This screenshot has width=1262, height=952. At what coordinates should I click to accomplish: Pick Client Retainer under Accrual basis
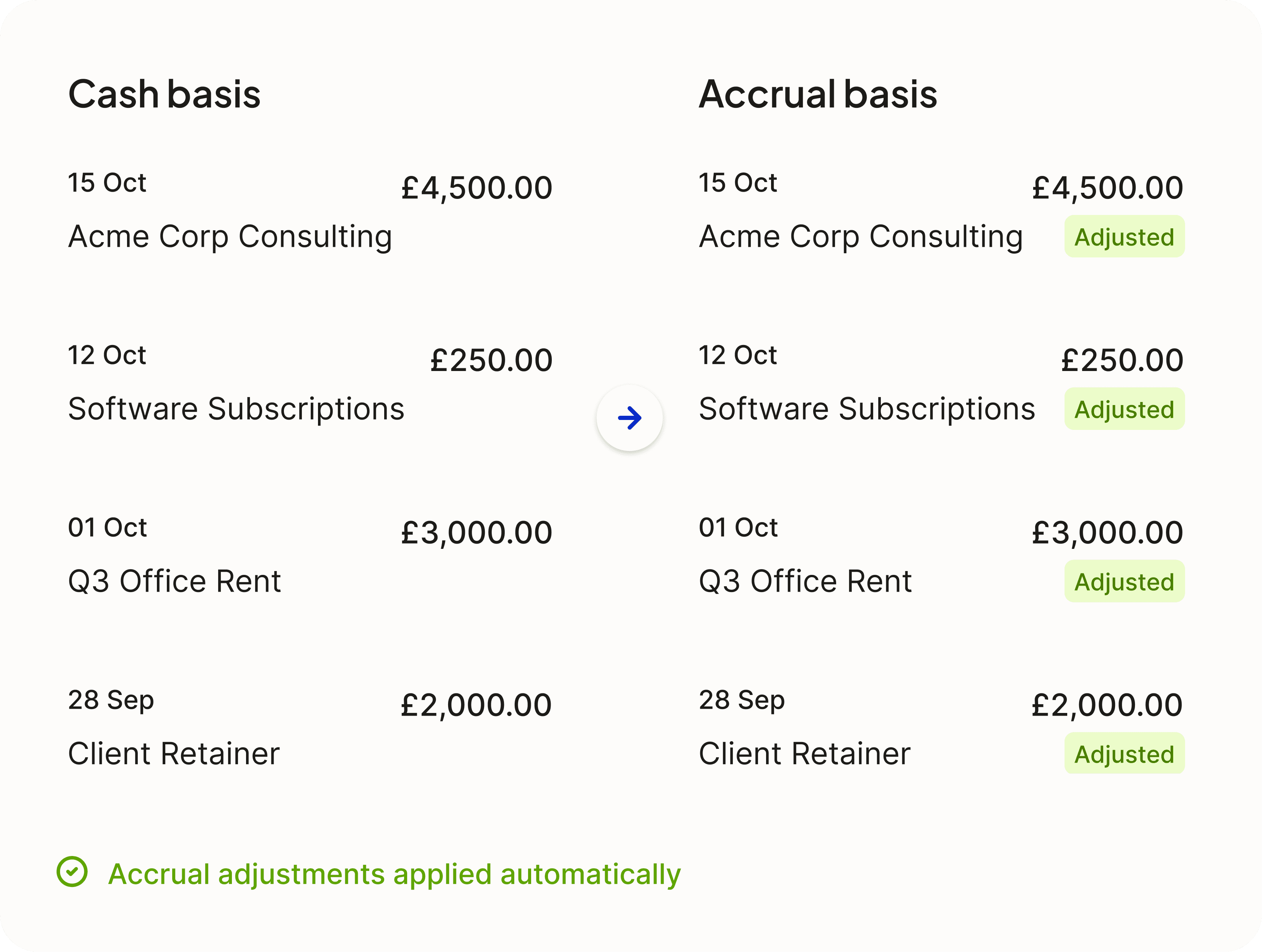(x=804, y=753)
